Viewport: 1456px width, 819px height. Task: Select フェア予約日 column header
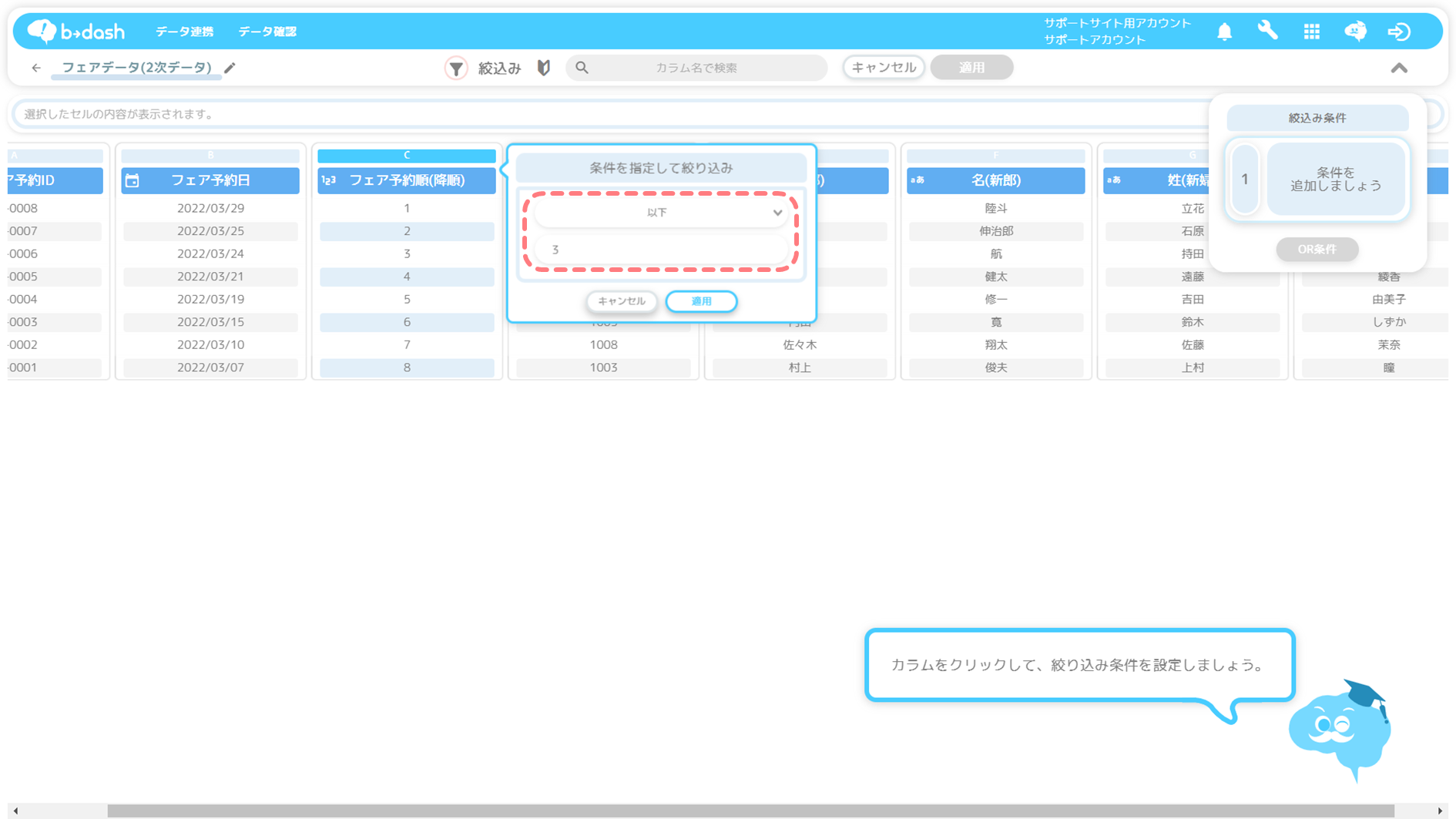pyautogui.click(x=210, y=180)
